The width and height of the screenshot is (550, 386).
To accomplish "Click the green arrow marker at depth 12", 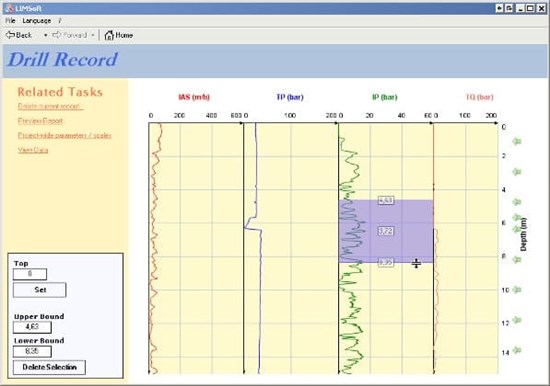I will coord(517,320).
